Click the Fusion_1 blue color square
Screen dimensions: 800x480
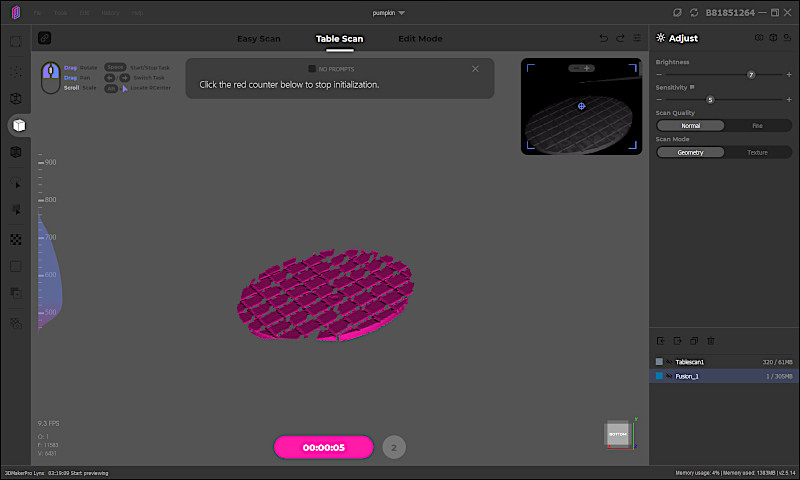coord(659,376)
